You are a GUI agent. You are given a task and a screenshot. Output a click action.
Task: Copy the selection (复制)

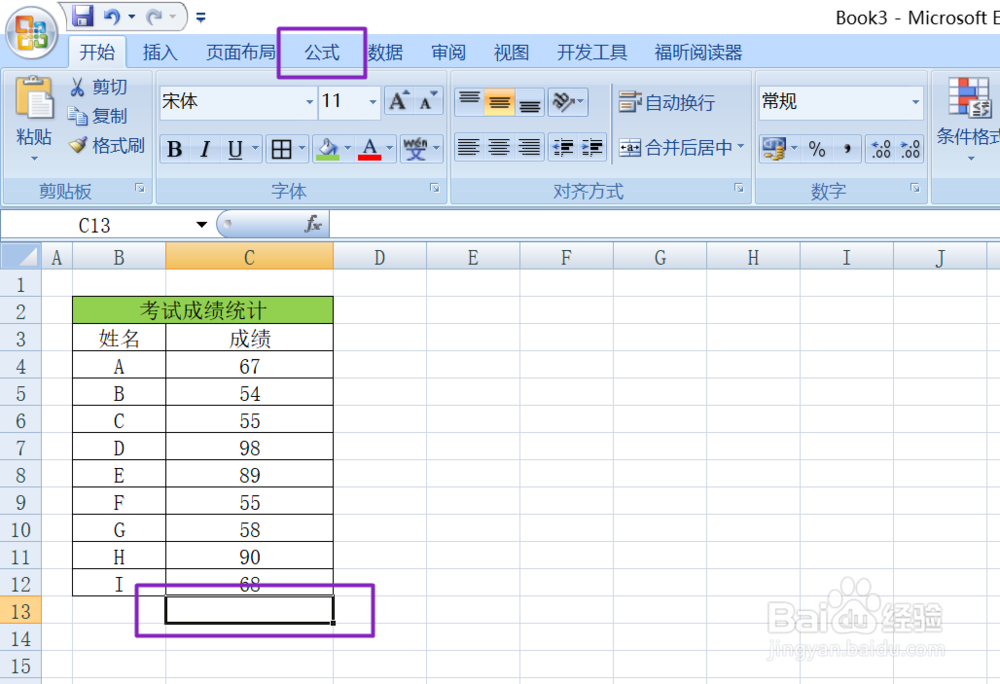98,116
